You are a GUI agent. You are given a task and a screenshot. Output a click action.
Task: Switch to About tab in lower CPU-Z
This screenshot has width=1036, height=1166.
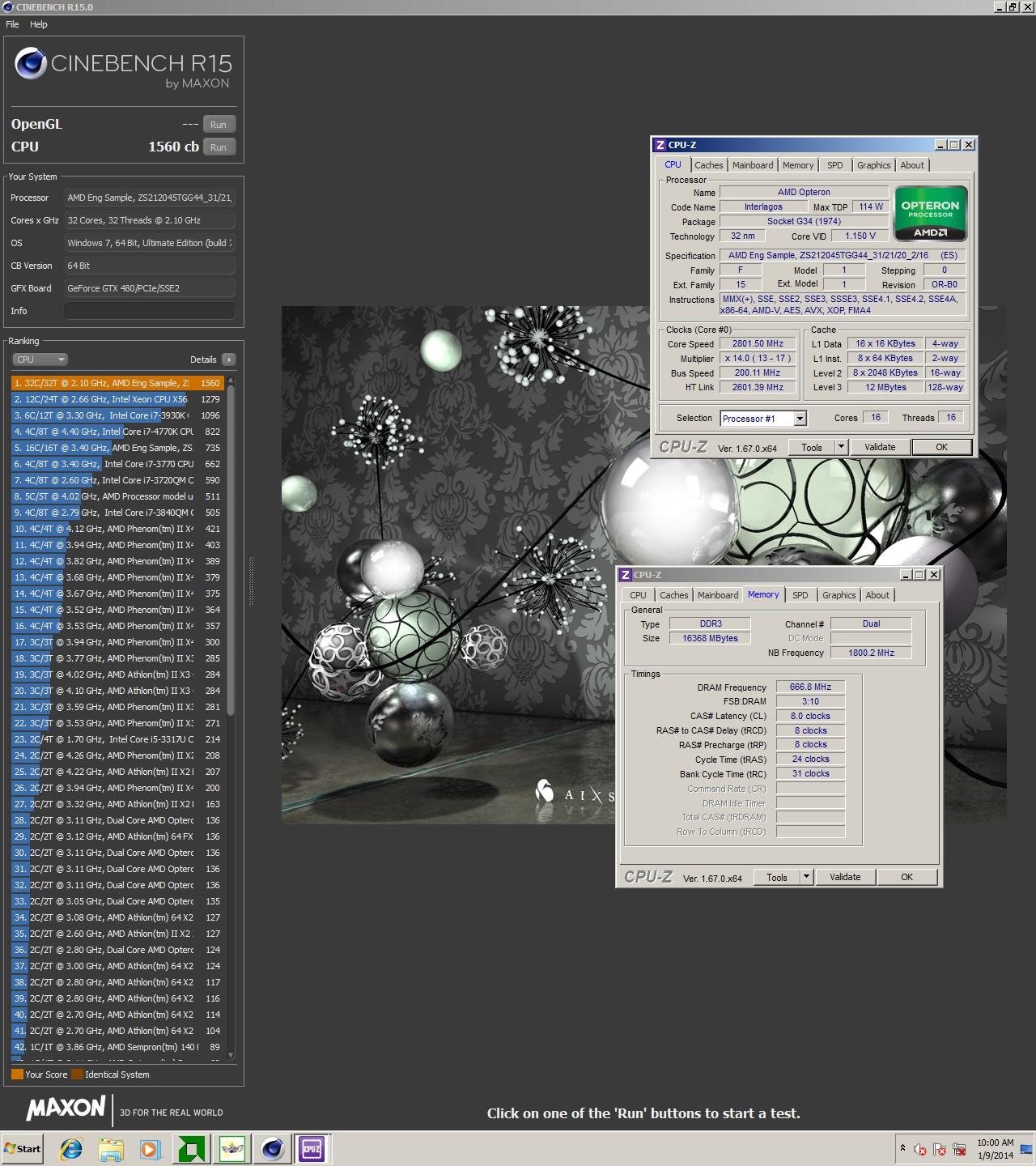point(877,595)
